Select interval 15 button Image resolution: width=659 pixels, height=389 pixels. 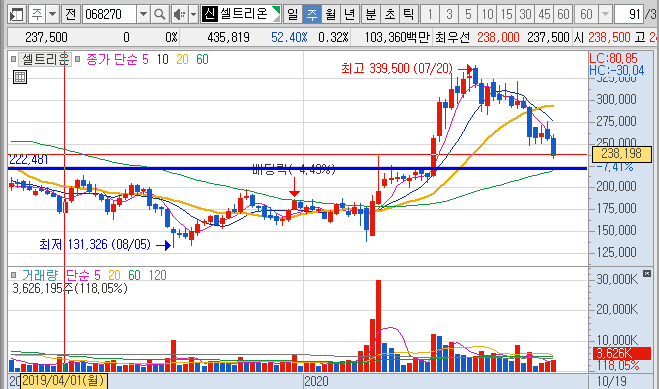tap(506, 14)
